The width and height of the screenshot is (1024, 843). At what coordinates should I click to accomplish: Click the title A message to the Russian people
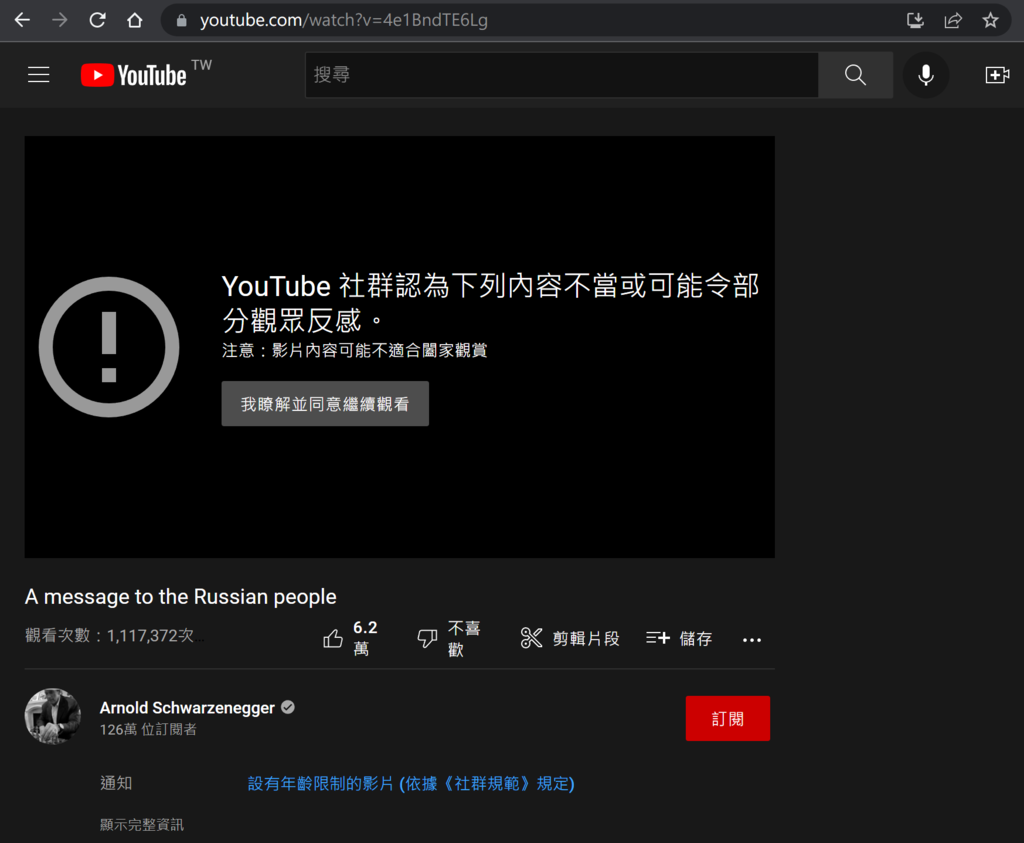tap(180, 596)
